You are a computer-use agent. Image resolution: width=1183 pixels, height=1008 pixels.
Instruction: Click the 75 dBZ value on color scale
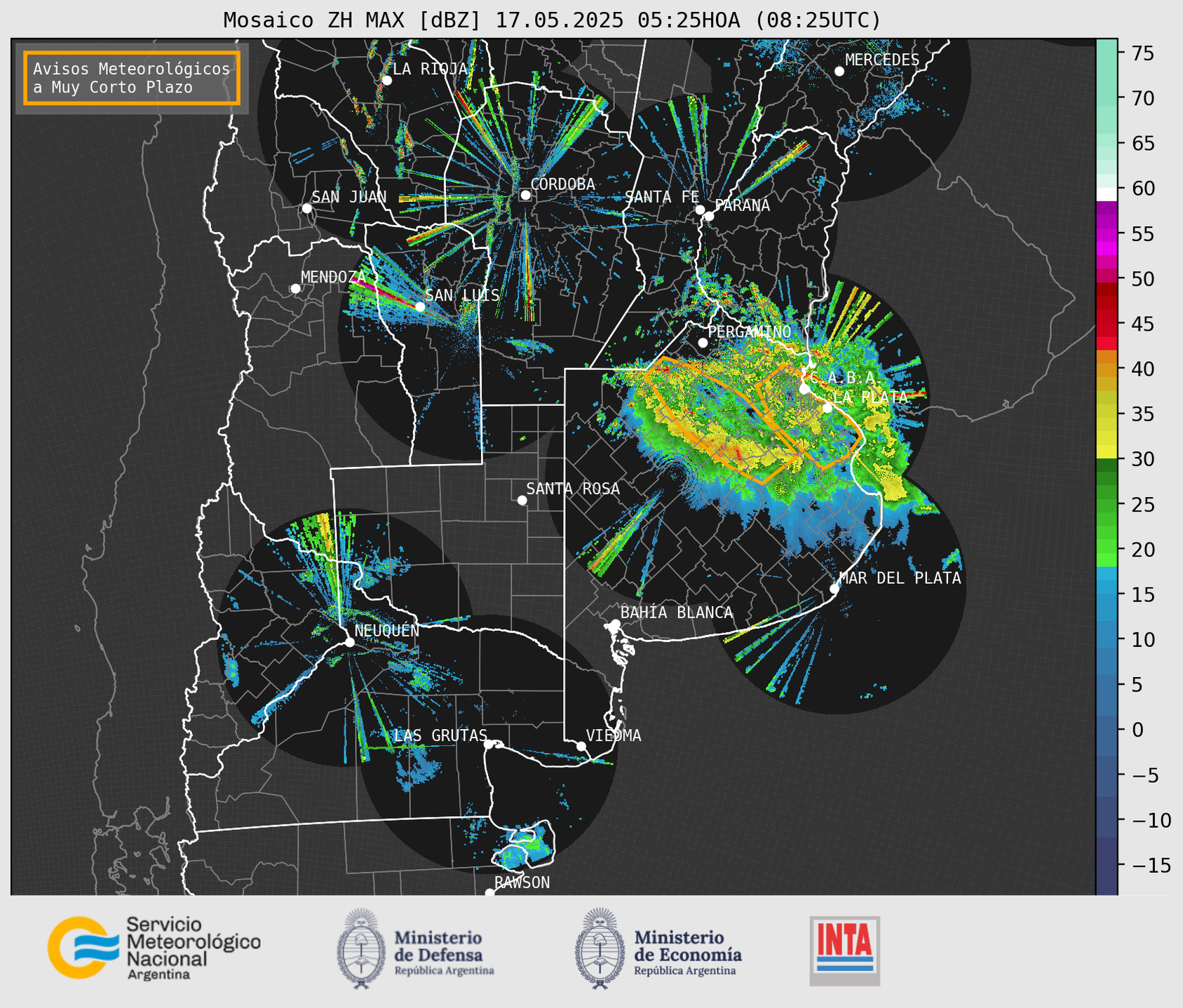click(1142, 53)
